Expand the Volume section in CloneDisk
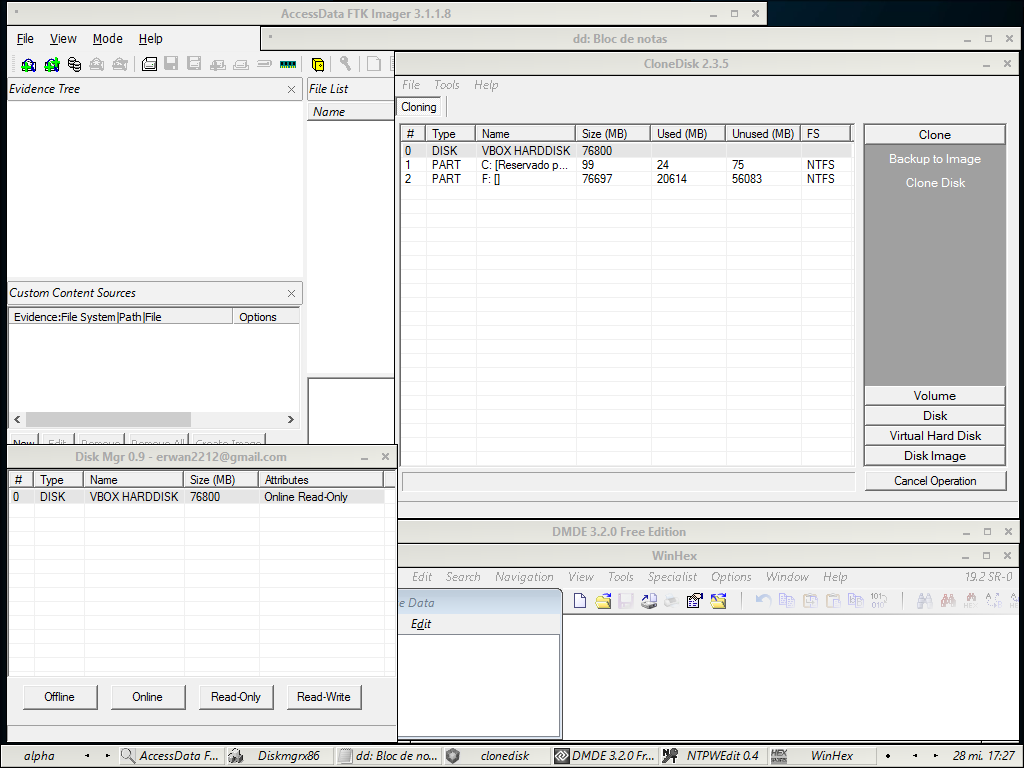 pos(934,396)
